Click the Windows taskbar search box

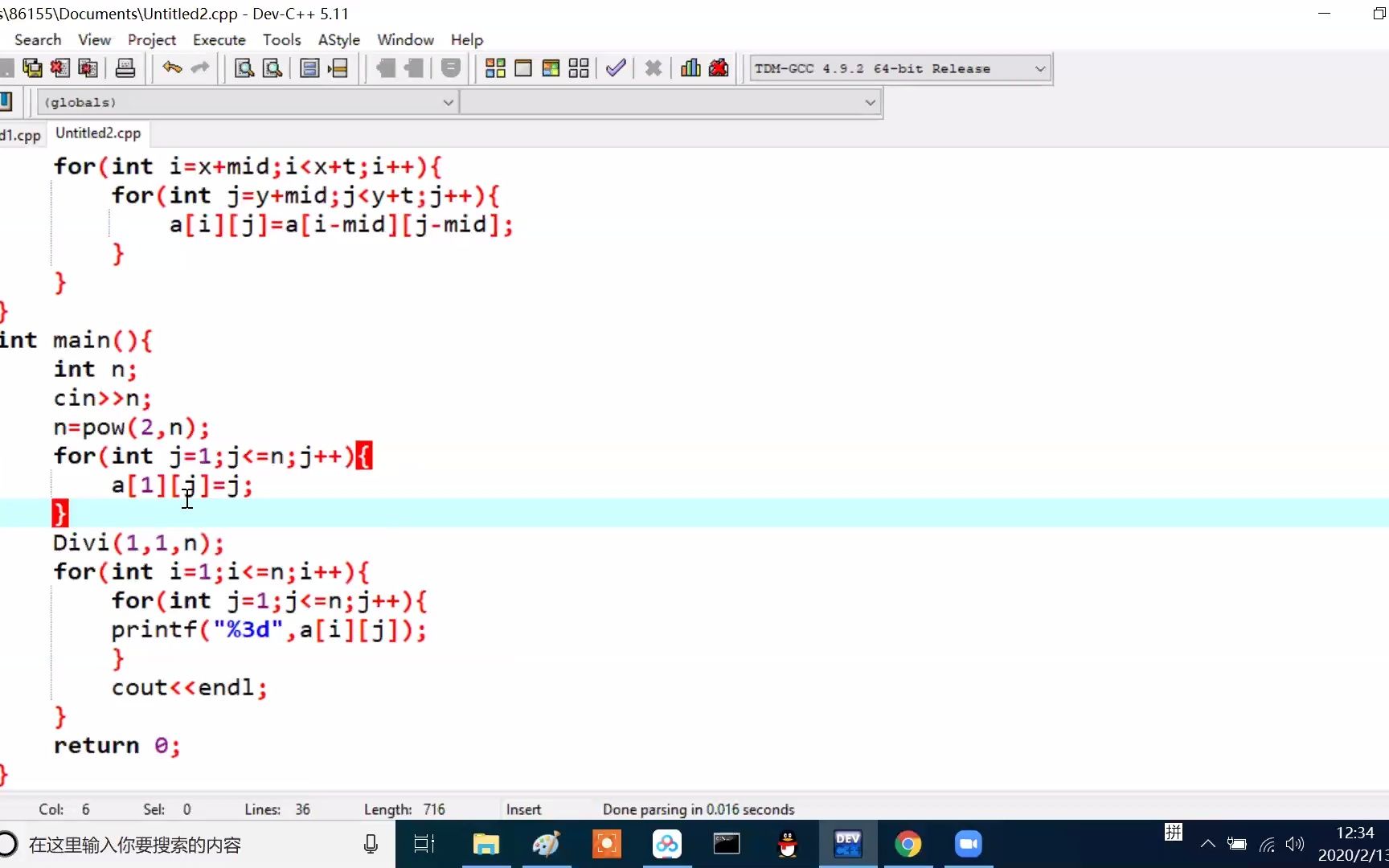point(197,844)
